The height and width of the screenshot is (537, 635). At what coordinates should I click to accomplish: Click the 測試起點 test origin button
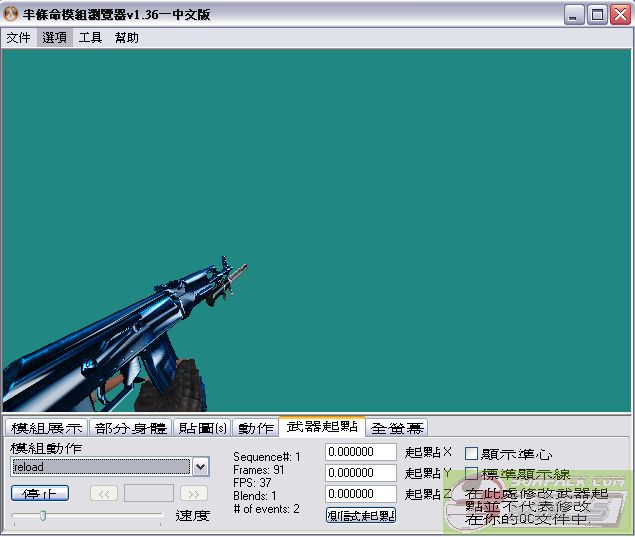click(361, 515)
